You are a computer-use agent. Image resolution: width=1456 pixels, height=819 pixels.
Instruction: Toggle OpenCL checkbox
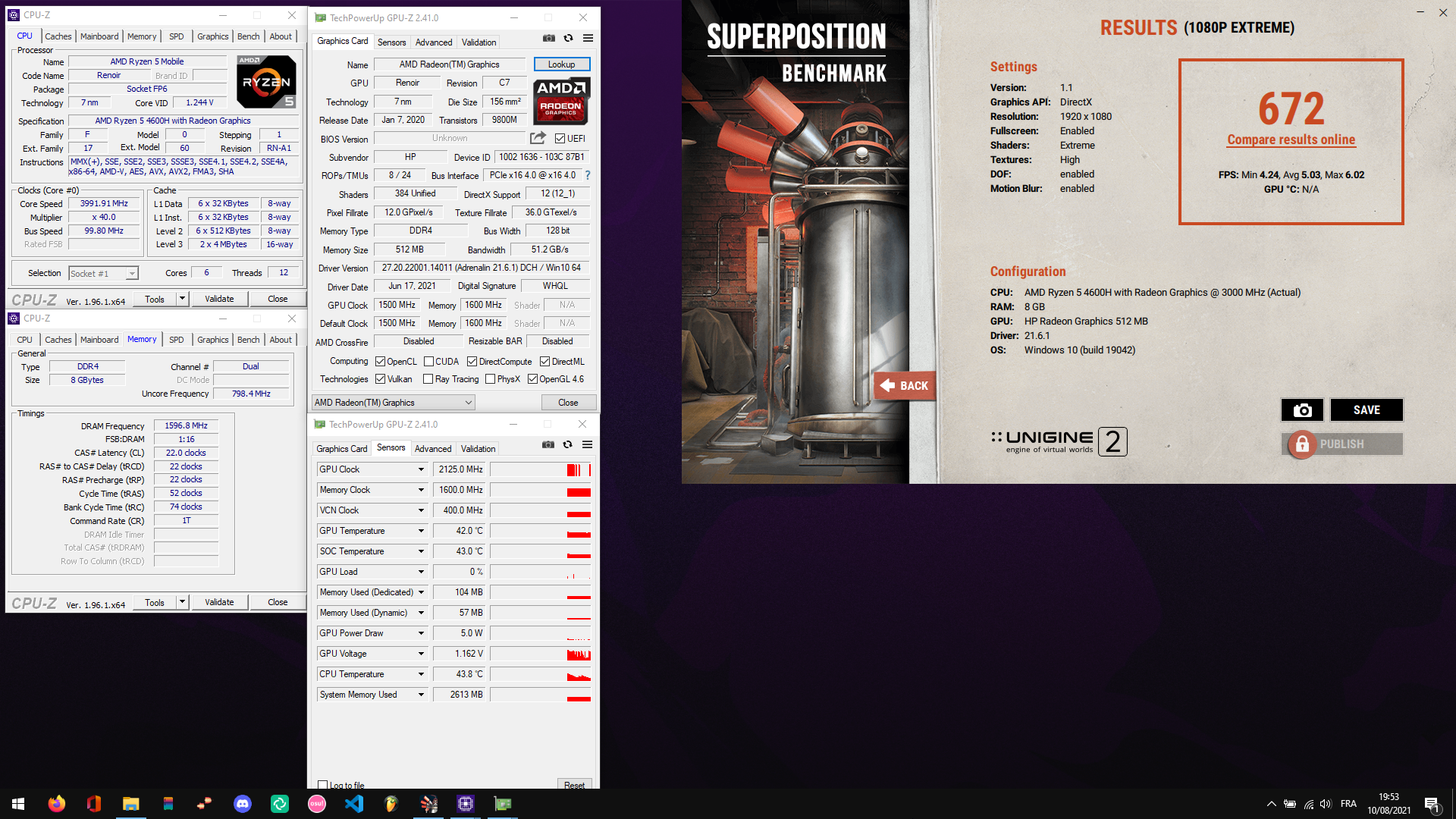(x=381, y=362)
